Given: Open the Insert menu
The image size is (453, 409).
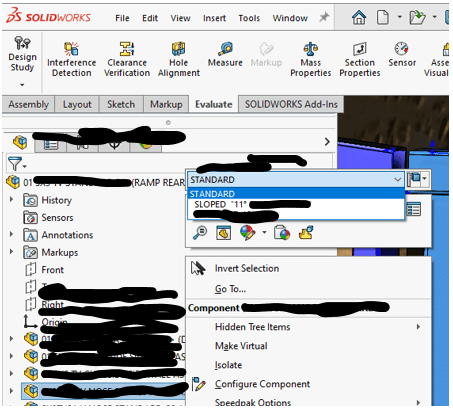Looking at the screenshot, I should coord(214,18).
